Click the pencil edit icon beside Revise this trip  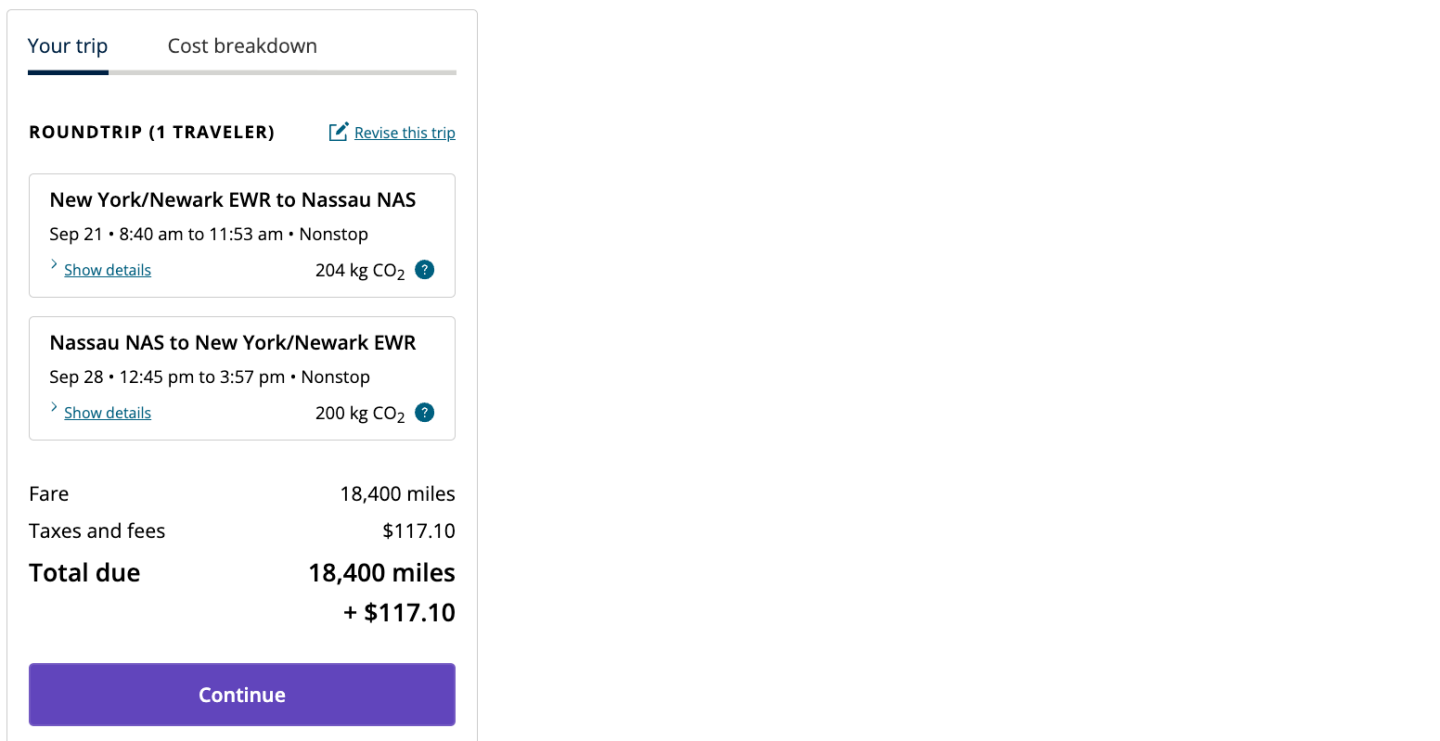point(339,132)
